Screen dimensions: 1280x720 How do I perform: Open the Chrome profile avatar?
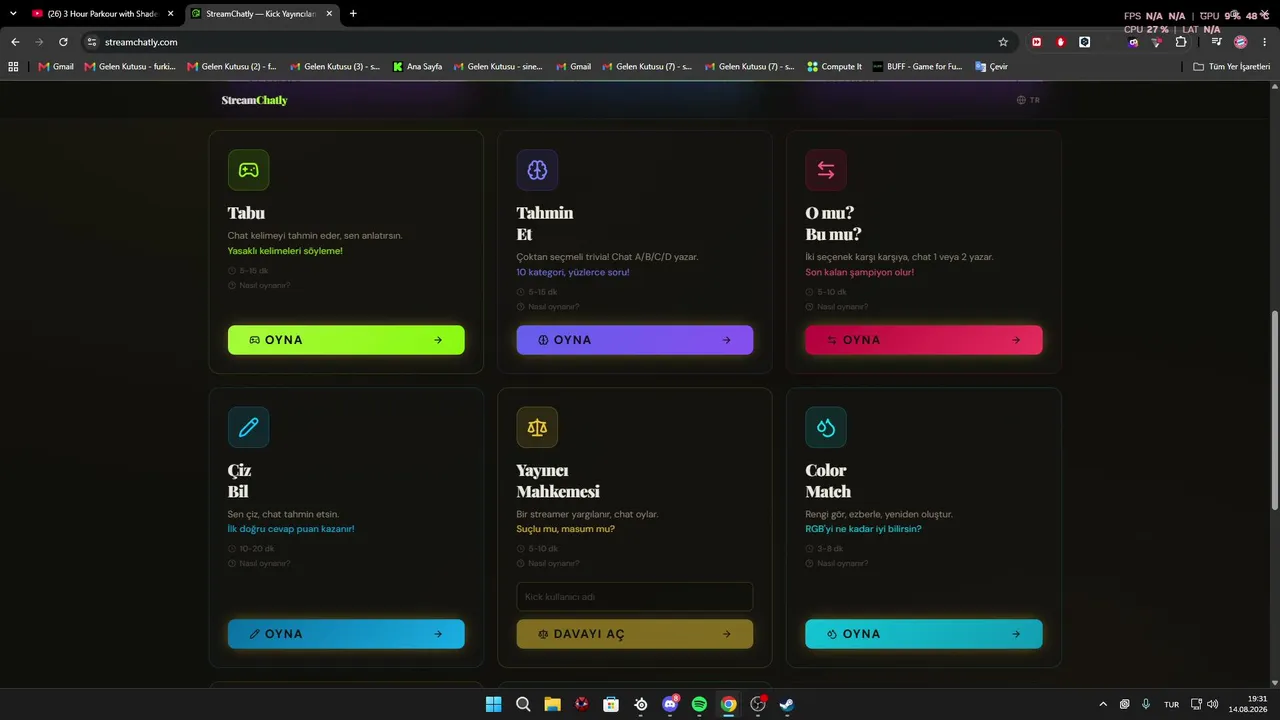[1241, 42]
